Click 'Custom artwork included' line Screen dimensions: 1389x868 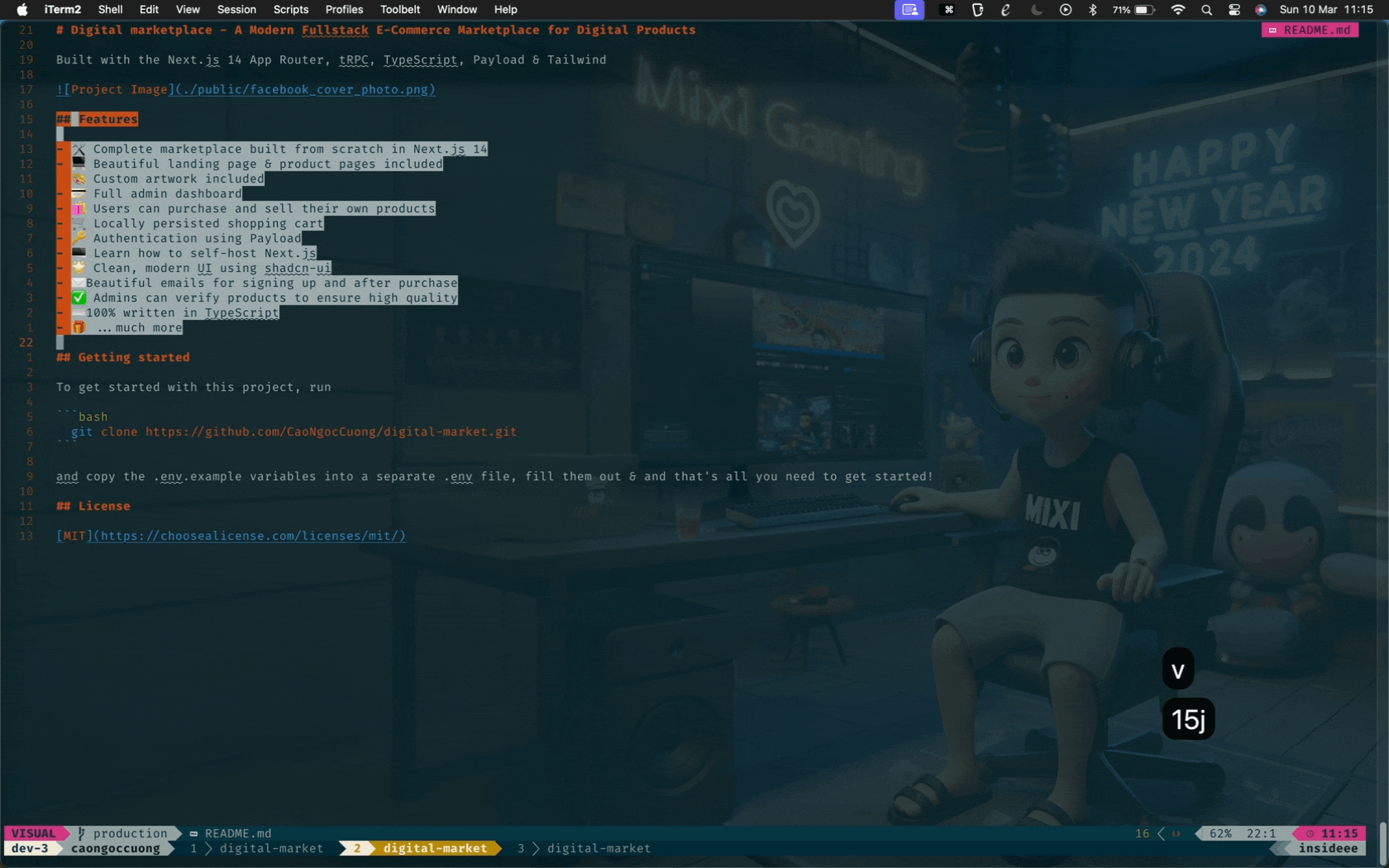[x=160, y=179]
